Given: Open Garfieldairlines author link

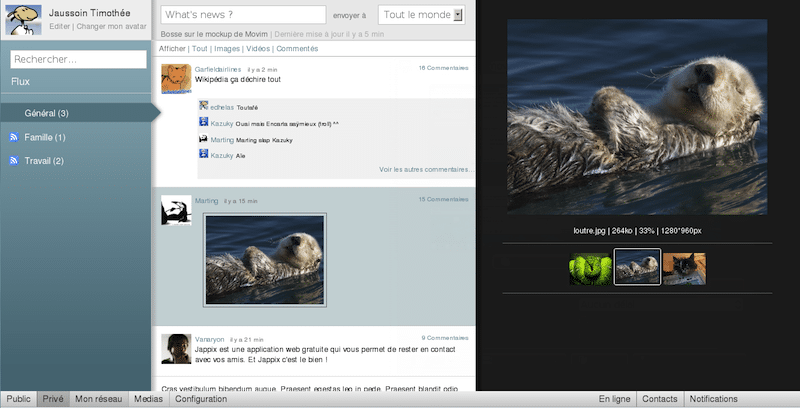Looking at the screenshot, I should pos(218,69).
